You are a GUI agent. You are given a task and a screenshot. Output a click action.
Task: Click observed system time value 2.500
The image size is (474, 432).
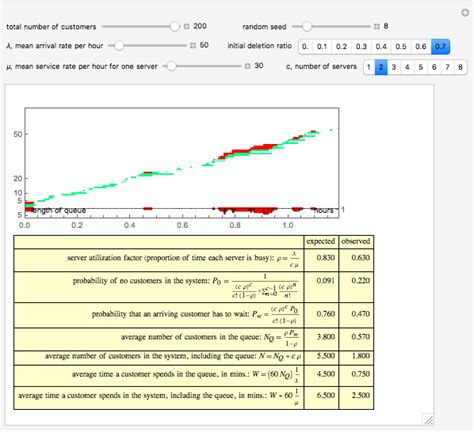(x=361, y=396)
